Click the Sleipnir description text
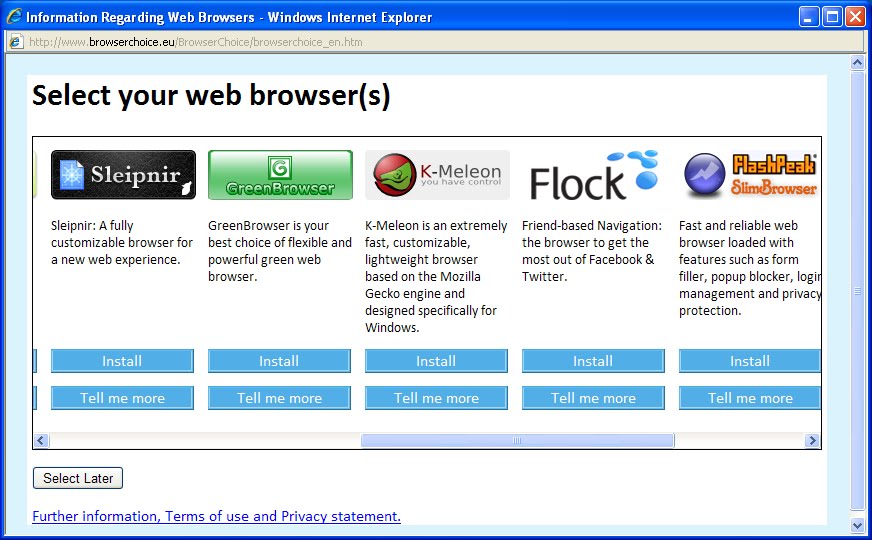Viewport: 872px width, 540px height. [x=122, y=242]
